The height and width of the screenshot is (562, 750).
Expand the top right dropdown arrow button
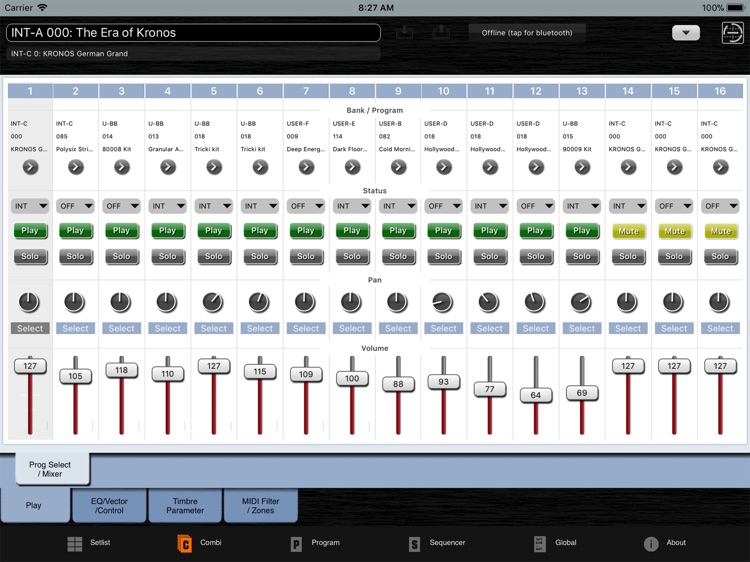(686, 33)
